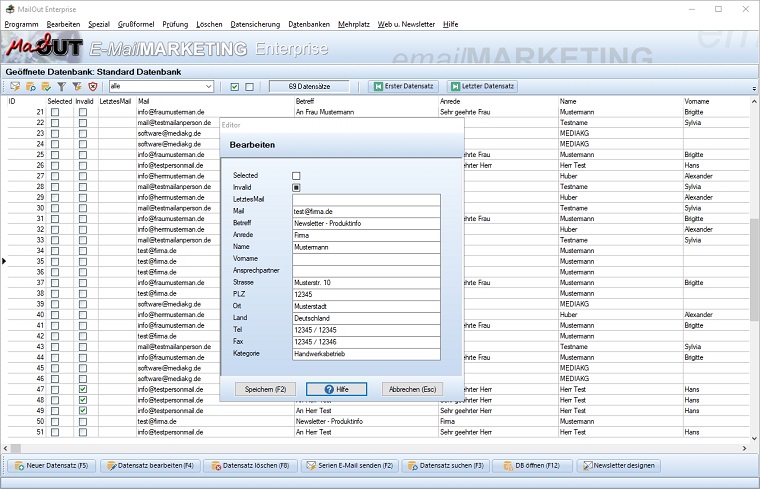Click Newsletter designen button
This screenshot has width=760, height=489.
coord(618,466)
